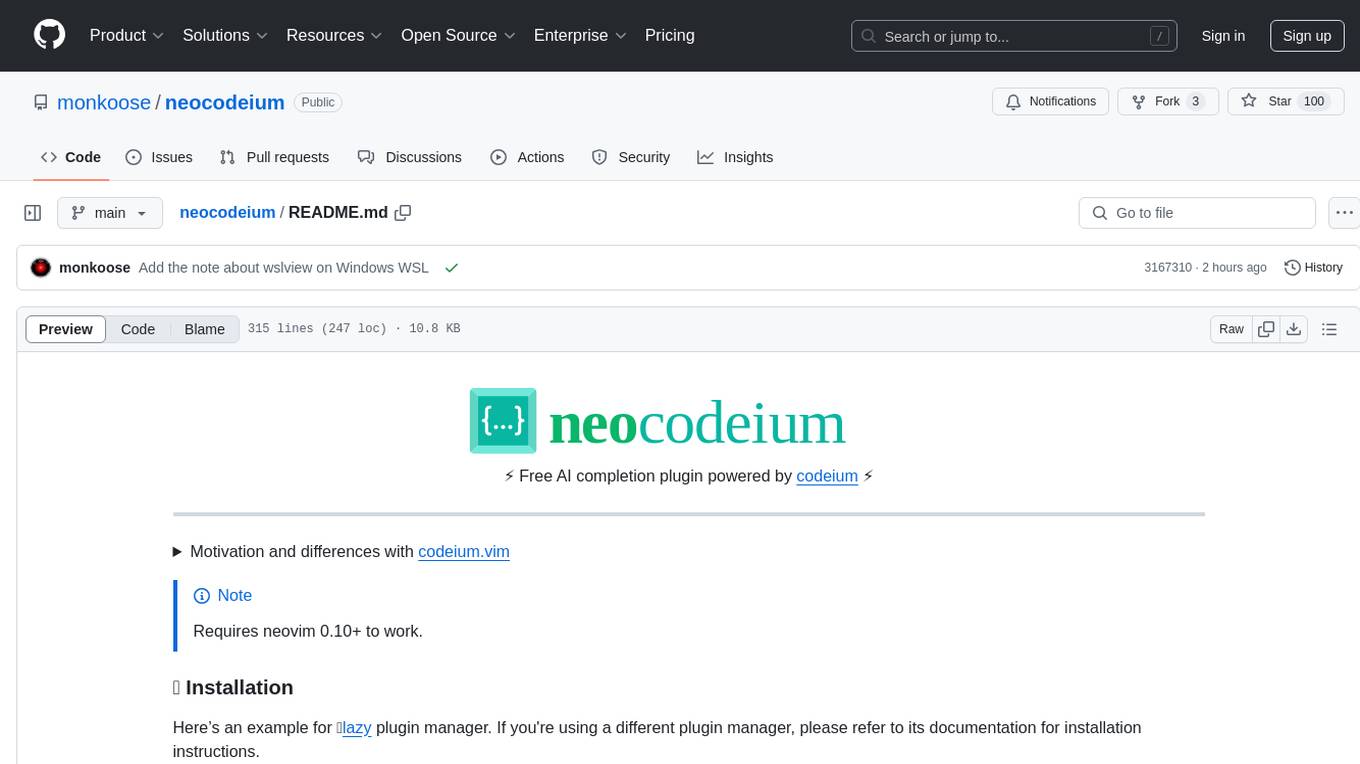This screenshot has height=764, width=1360.
Task: View the file History
Action: 1313,267
